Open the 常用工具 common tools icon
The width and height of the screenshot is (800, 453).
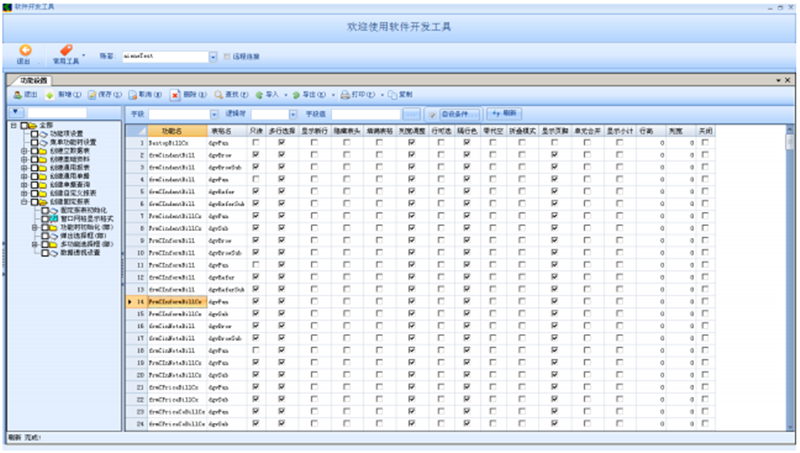pyautogui.click(x=66, y=50)
